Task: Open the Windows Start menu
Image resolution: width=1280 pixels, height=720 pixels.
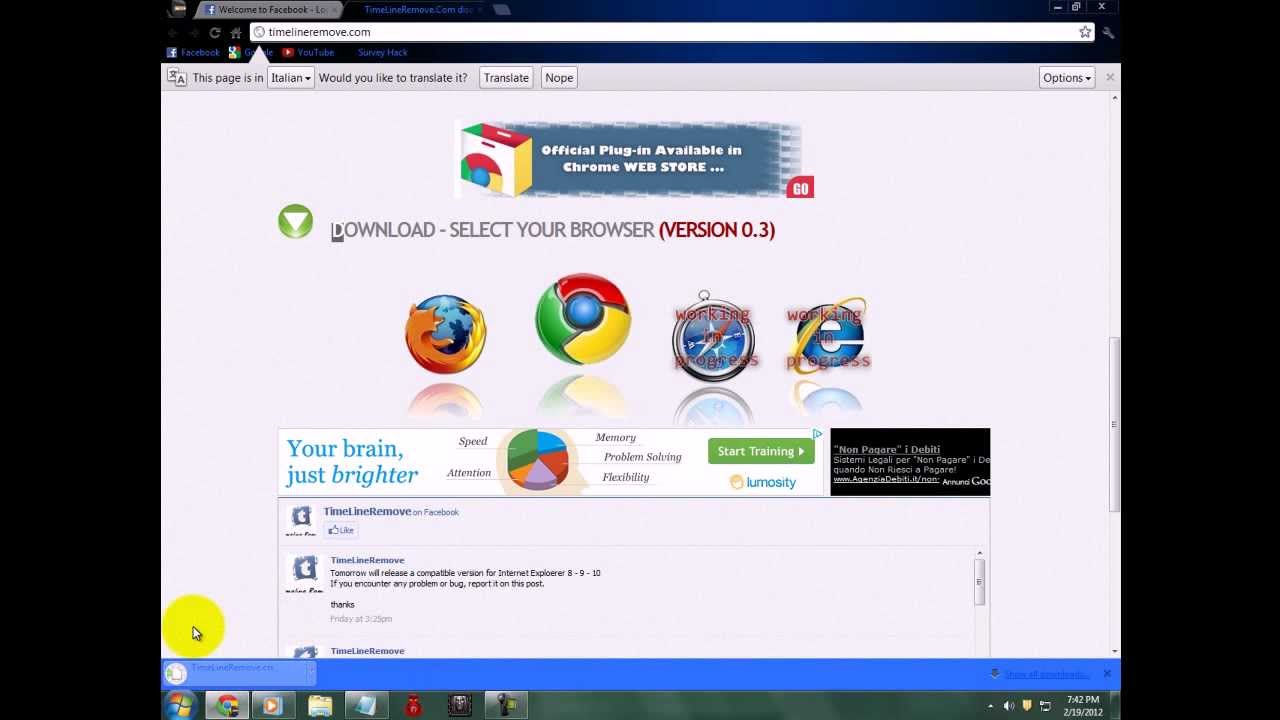Action: pos(181,705)
